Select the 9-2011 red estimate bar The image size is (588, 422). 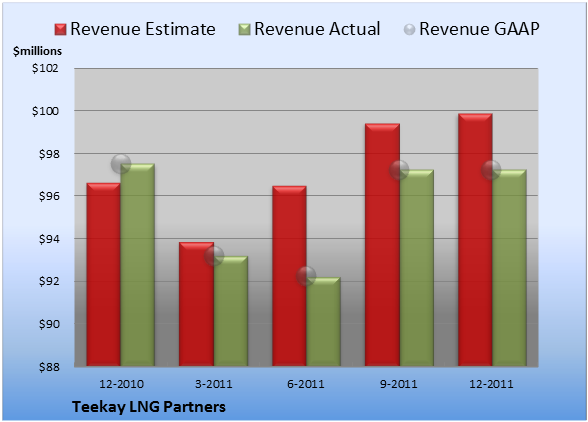(382, 245)
